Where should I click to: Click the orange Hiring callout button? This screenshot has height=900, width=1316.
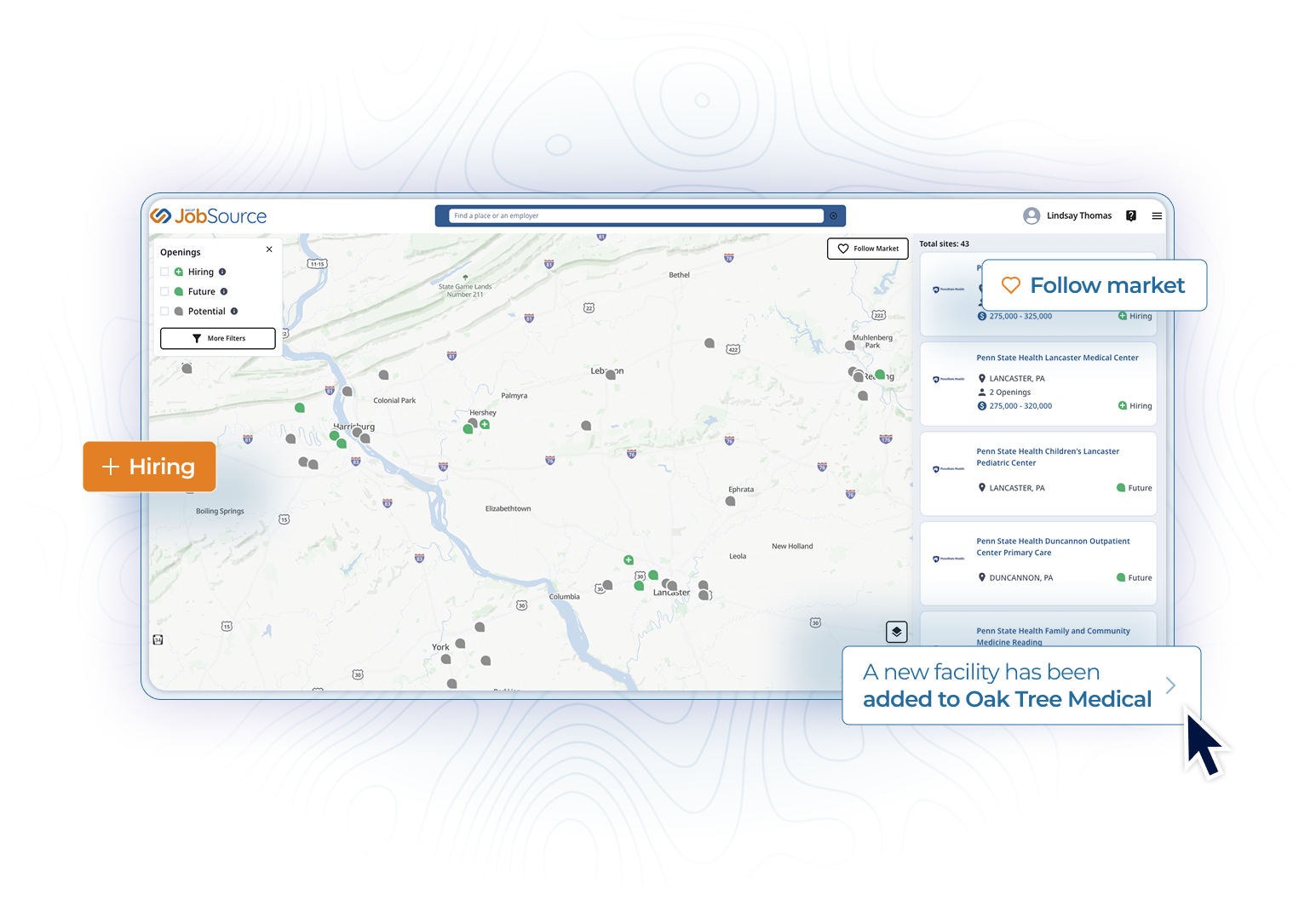[149, 467]
